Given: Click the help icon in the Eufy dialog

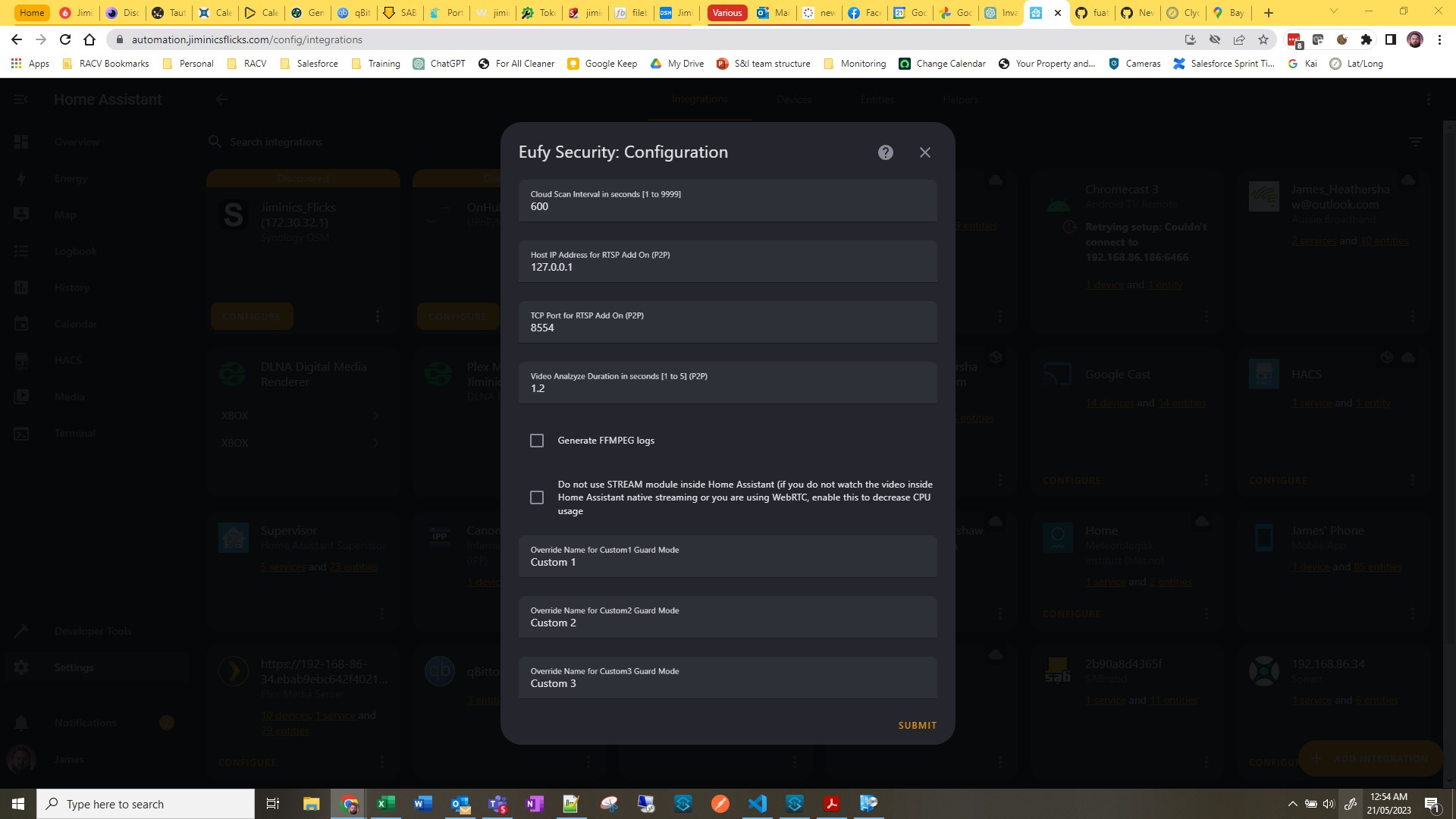Looking at the screenshot, I should (x=884, y=152).
